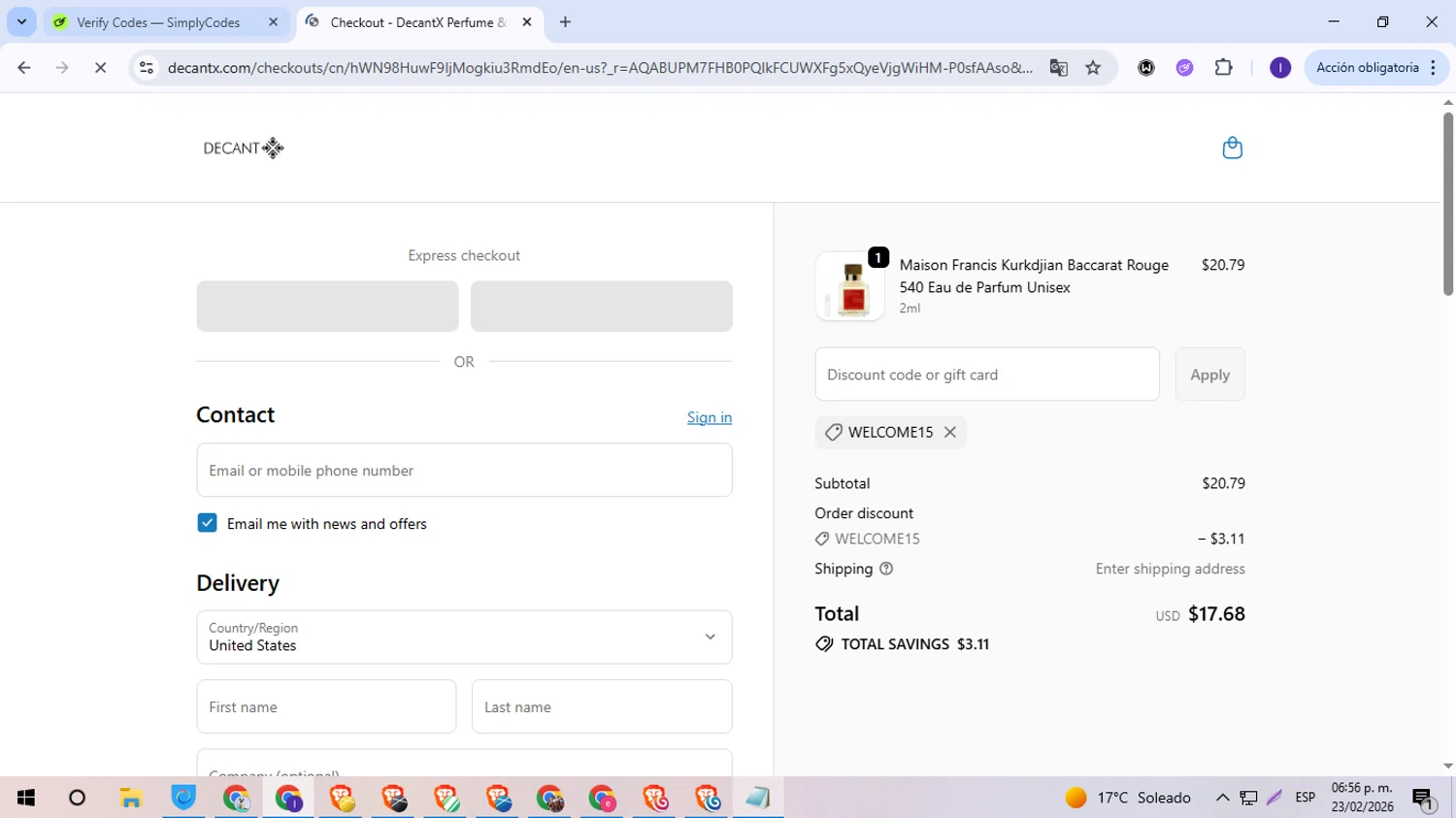Image resolution: width=1456 pixels, height=818 pixels.
Task: Open the blue shield VPN taskbar app
Action: pos(183,798)
